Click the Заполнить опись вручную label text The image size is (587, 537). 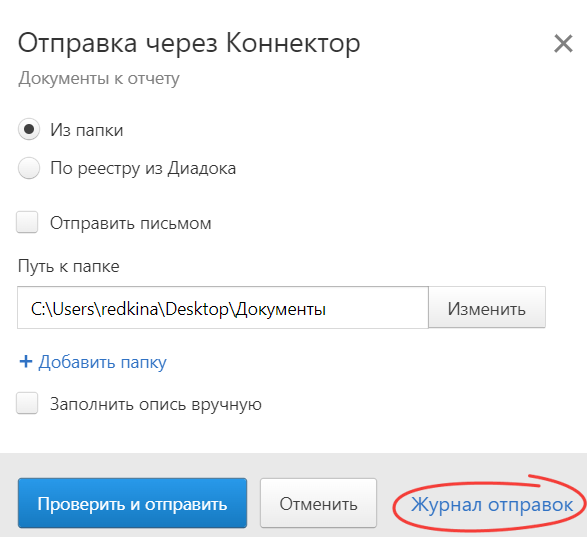pyautogui.click(x=156, y=404)
